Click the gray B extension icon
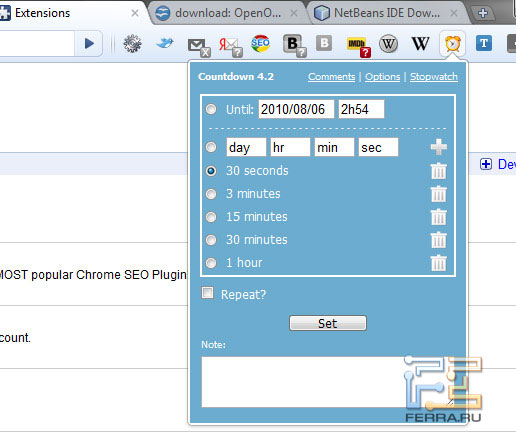Viewport: 516px width, 443px height. (x=324, y=43)
